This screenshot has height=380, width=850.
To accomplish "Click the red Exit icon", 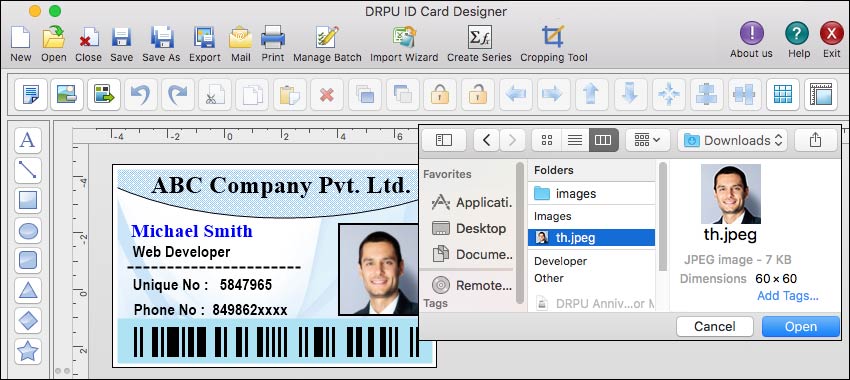I will tap(832, 34).
